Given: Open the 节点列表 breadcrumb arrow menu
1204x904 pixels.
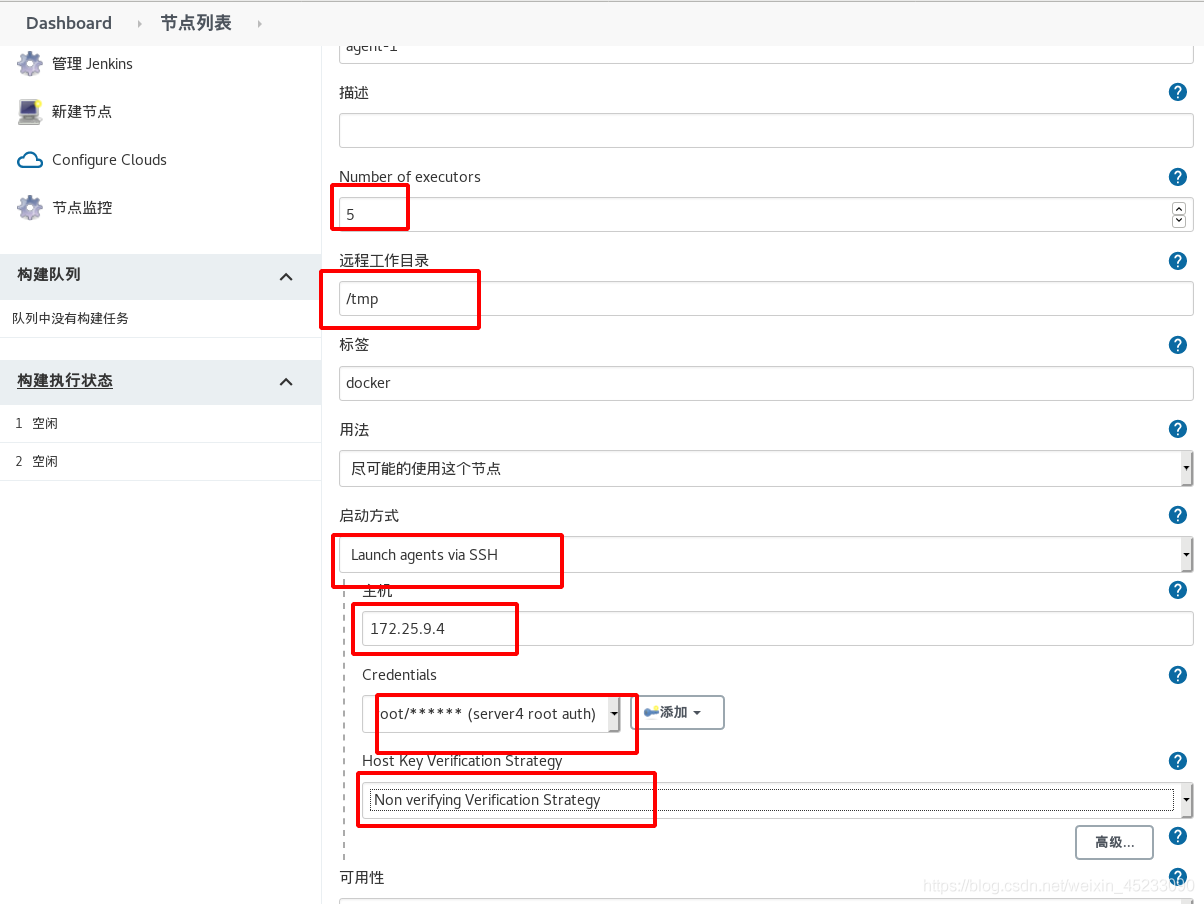Looking at the screenshot, I should pos(259,23).
